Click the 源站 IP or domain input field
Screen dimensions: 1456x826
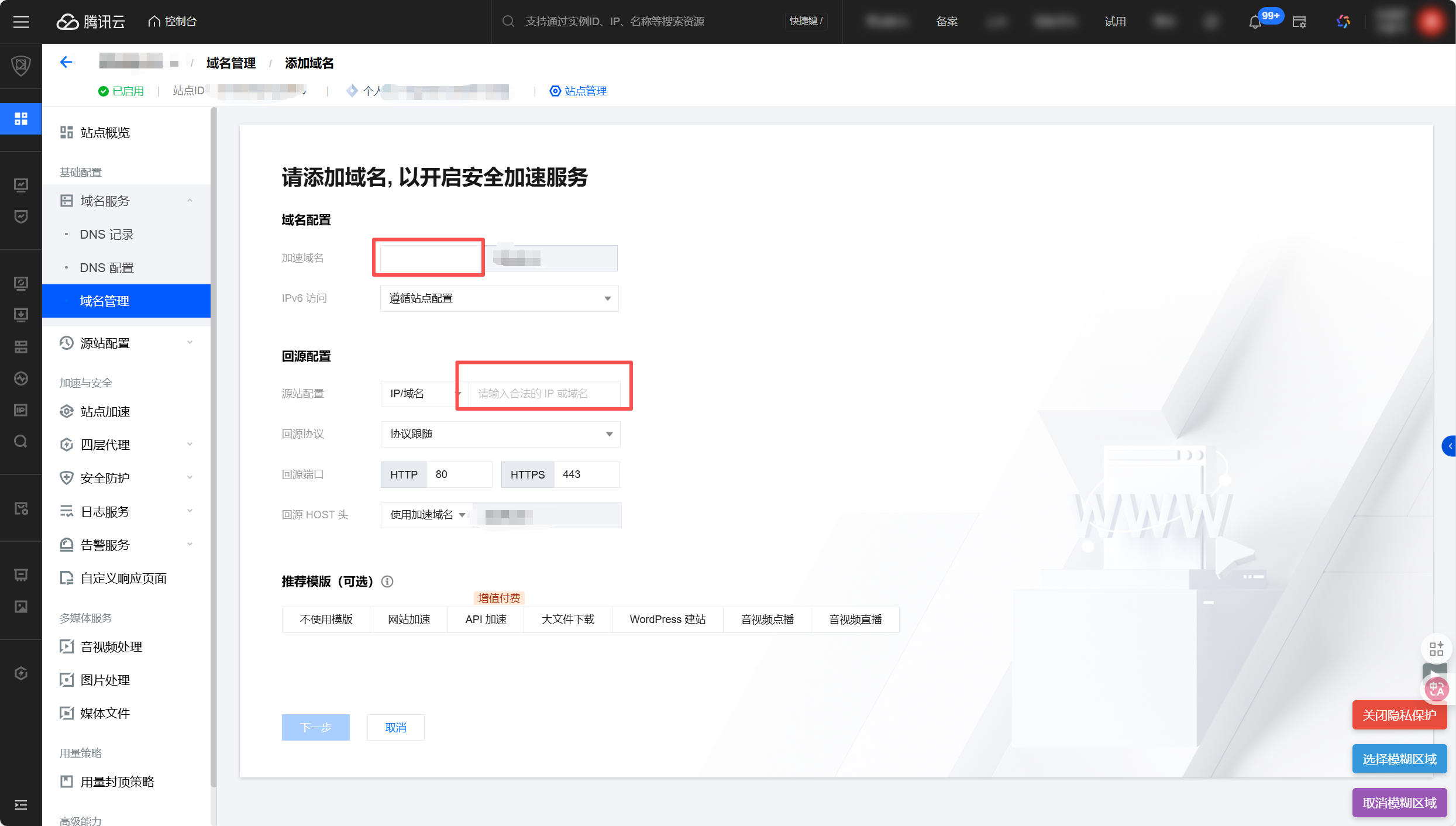tap(544, 394)
